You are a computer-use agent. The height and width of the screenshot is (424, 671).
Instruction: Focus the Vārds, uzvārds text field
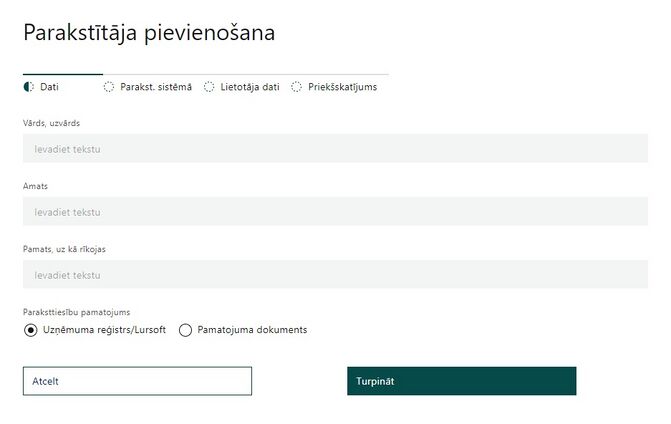335,148
